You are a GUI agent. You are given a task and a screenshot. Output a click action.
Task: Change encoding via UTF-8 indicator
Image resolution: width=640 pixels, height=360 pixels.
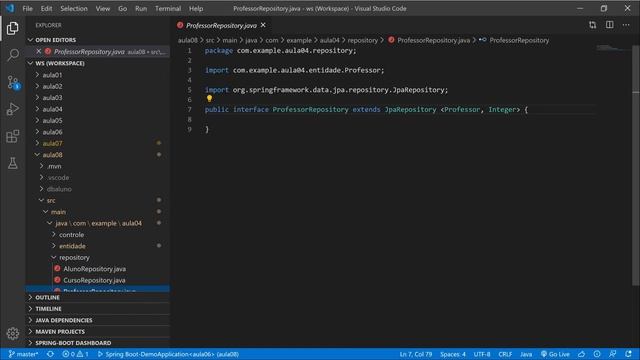point(482,354)
